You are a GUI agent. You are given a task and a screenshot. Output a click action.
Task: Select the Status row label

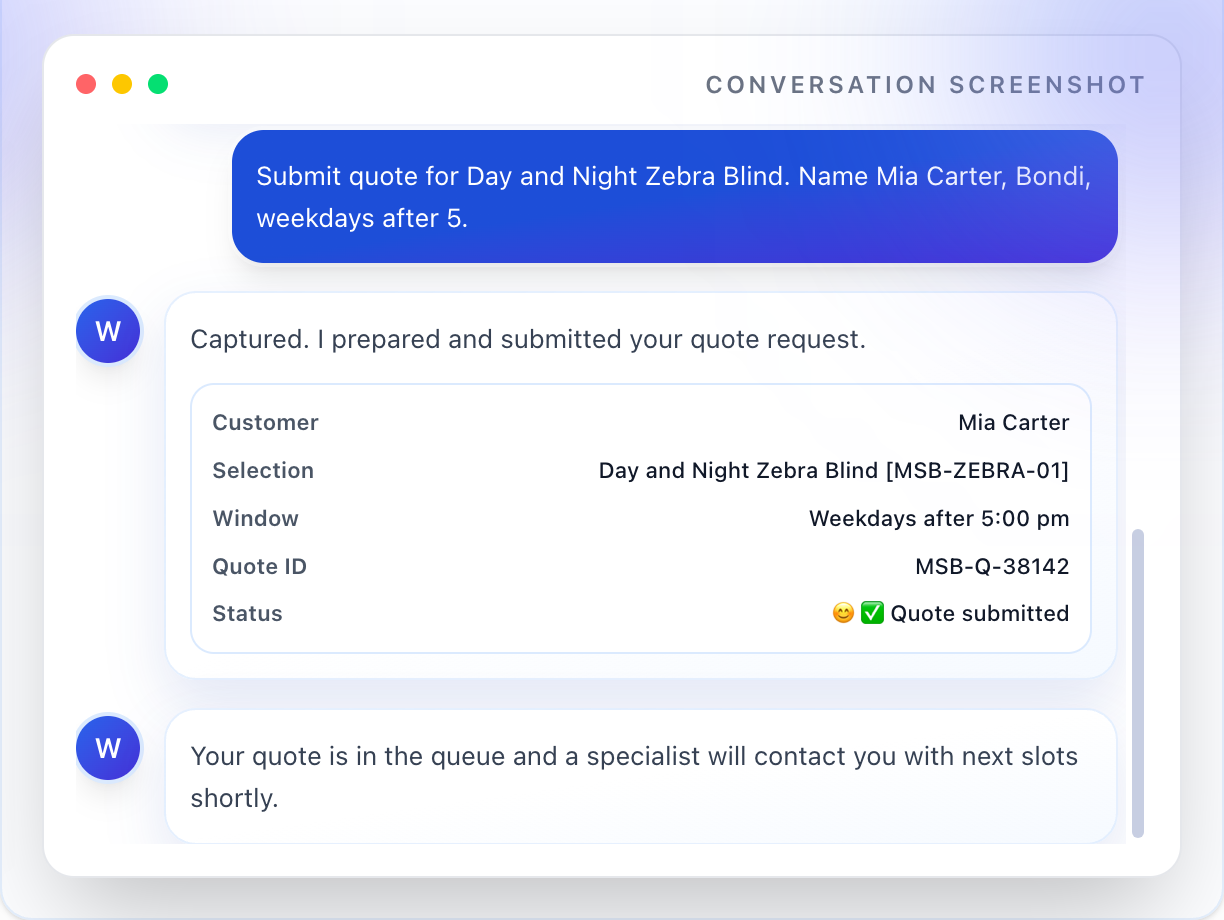tap(247, 613)
